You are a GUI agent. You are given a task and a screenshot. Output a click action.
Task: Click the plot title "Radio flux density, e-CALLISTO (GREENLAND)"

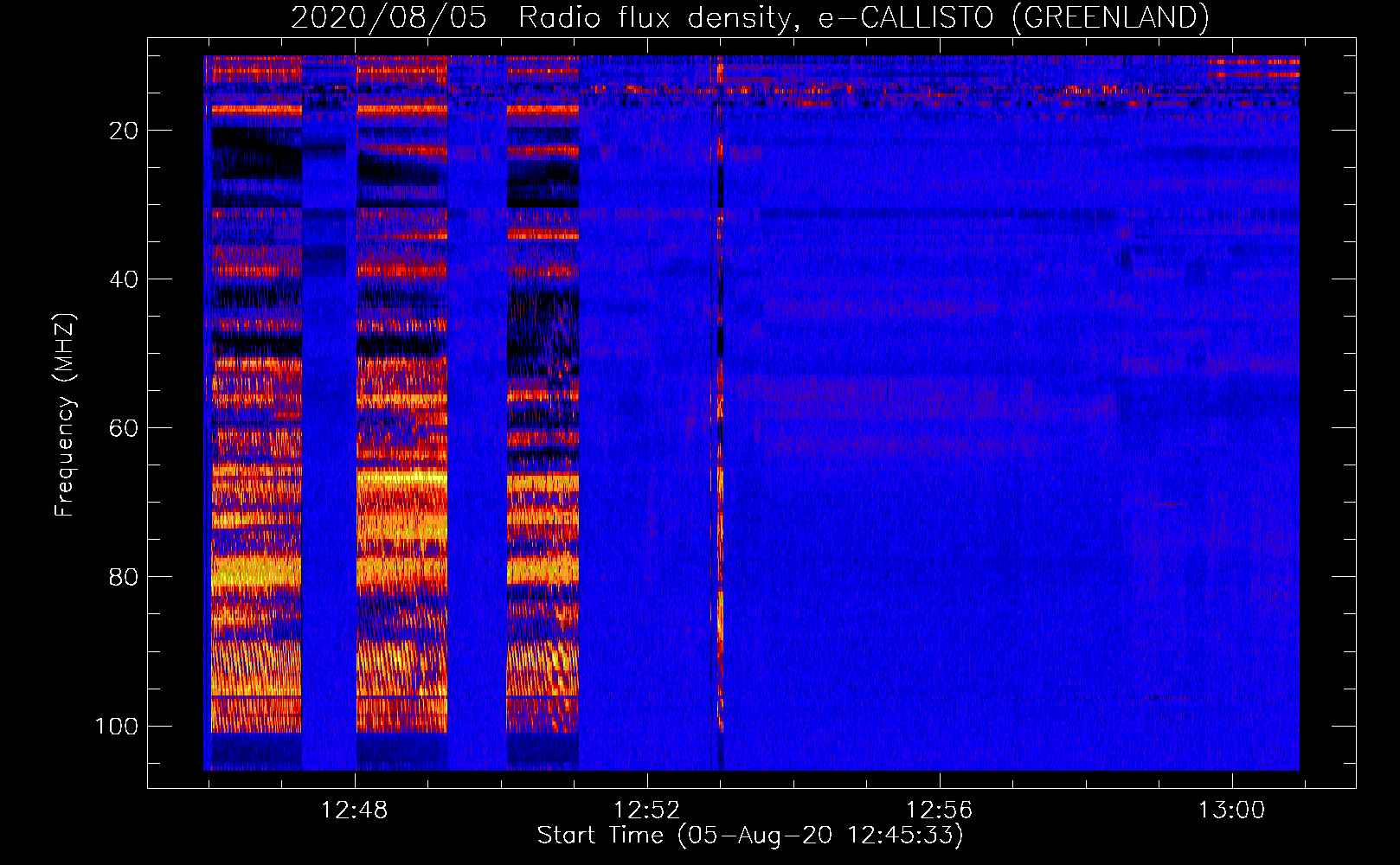(x=864, y=17)
